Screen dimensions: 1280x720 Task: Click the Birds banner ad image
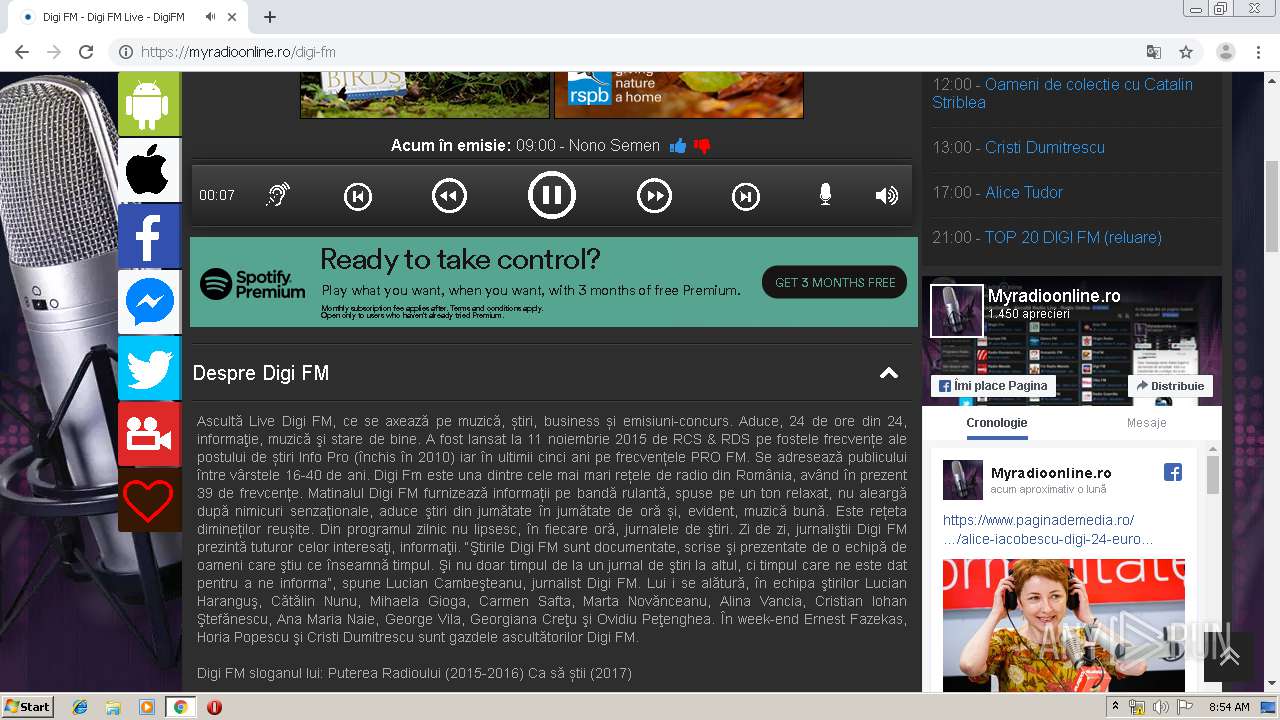click(425, 94)
